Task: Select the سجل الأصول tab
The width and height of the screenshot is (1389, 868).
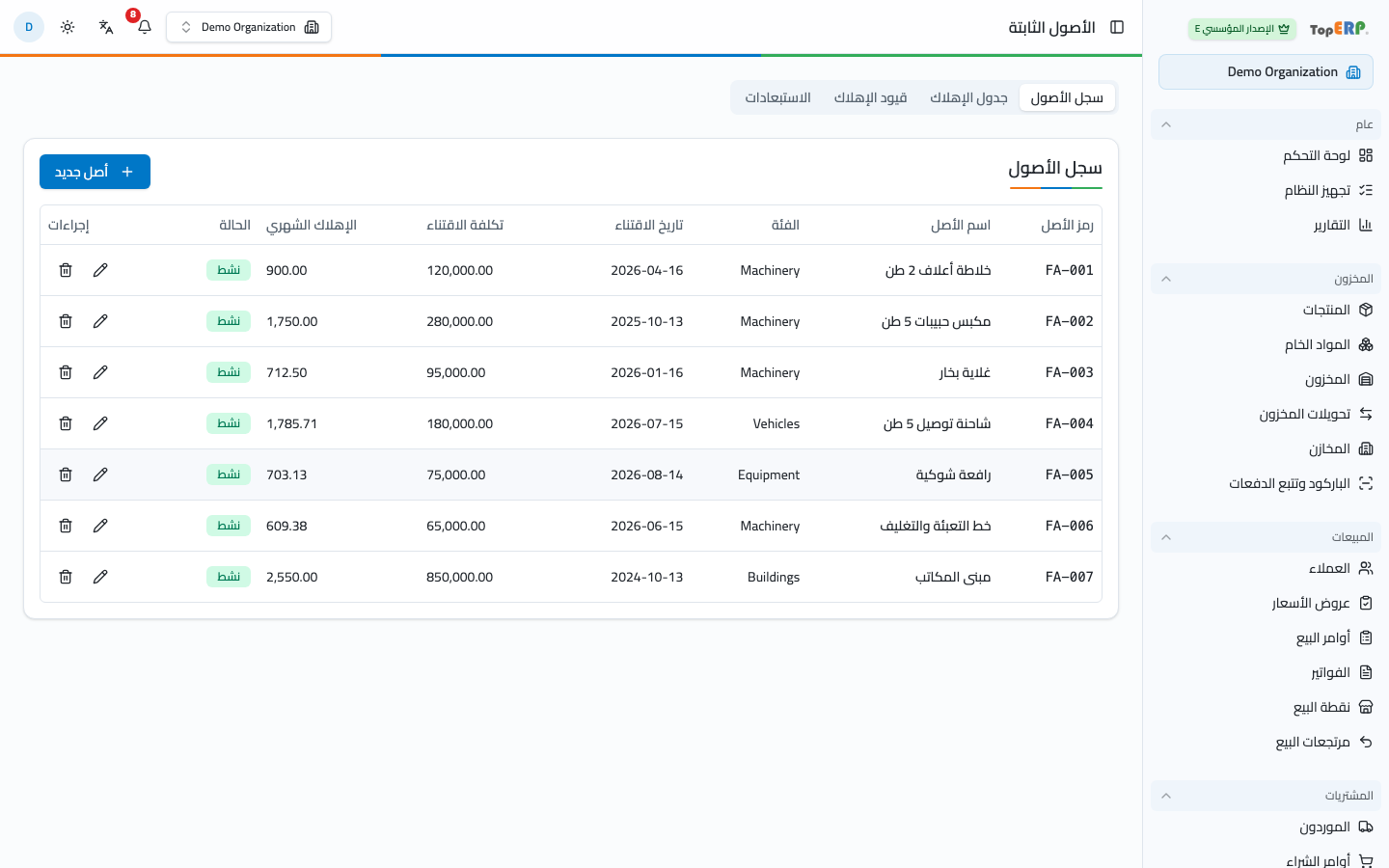Action: click(1067, 97)
